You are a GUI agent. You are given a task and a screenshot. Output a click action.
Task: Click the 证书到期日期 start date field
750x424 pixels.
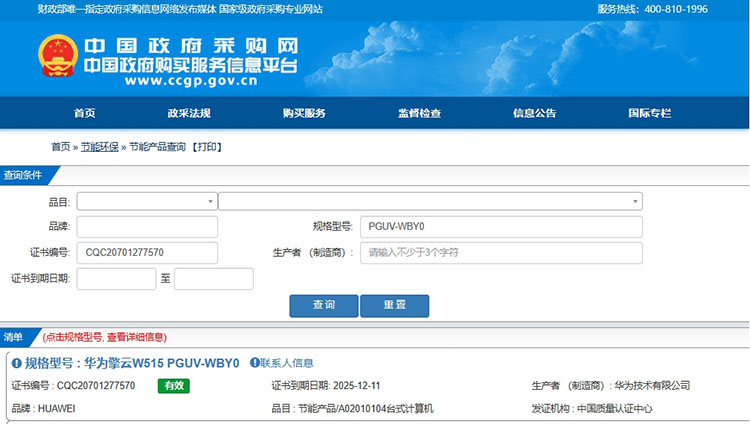click(x=116, y=279)
